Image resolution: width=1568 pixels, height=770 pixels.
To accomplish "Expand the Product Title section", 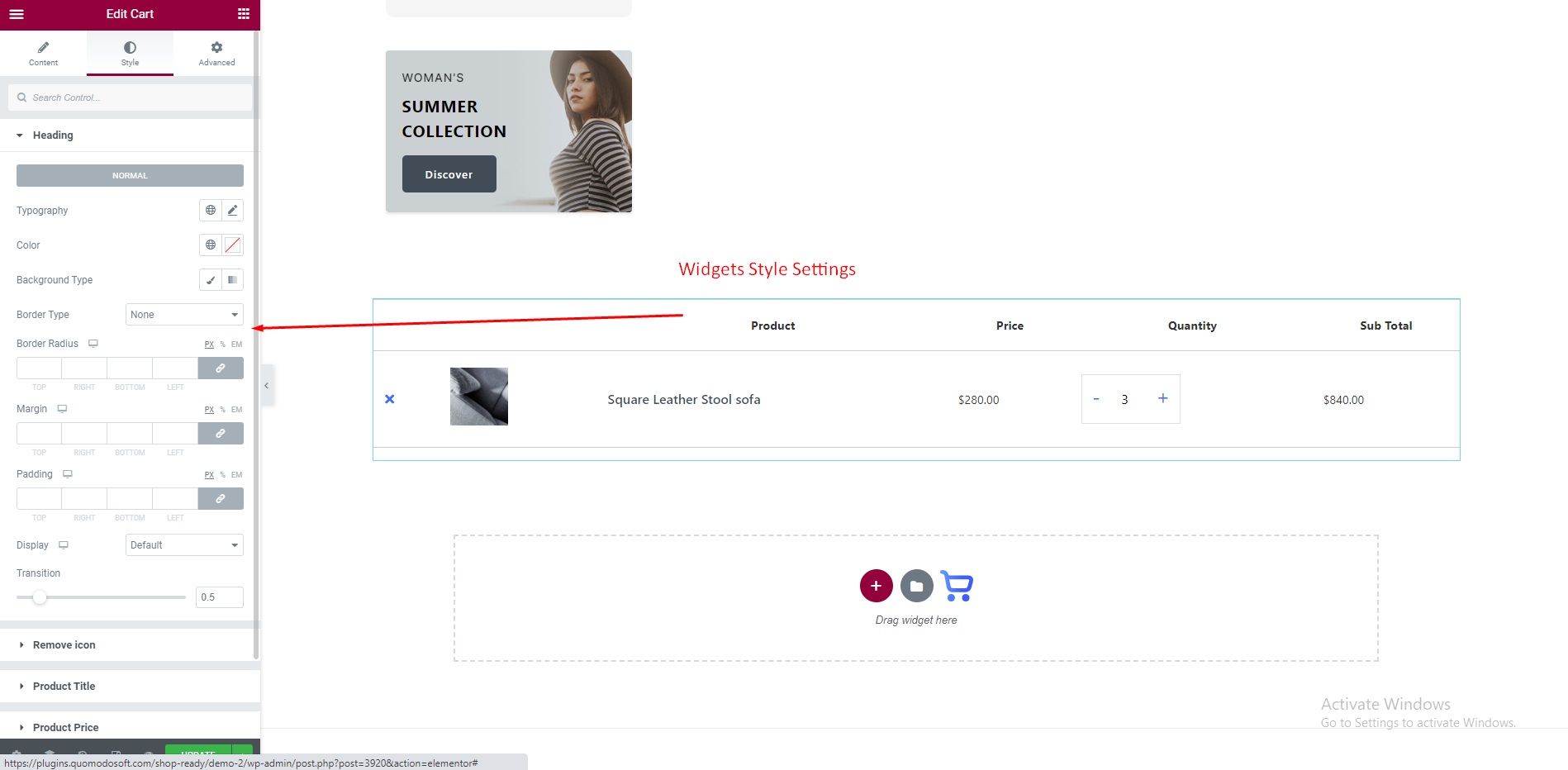I will [x=64, y=687].
